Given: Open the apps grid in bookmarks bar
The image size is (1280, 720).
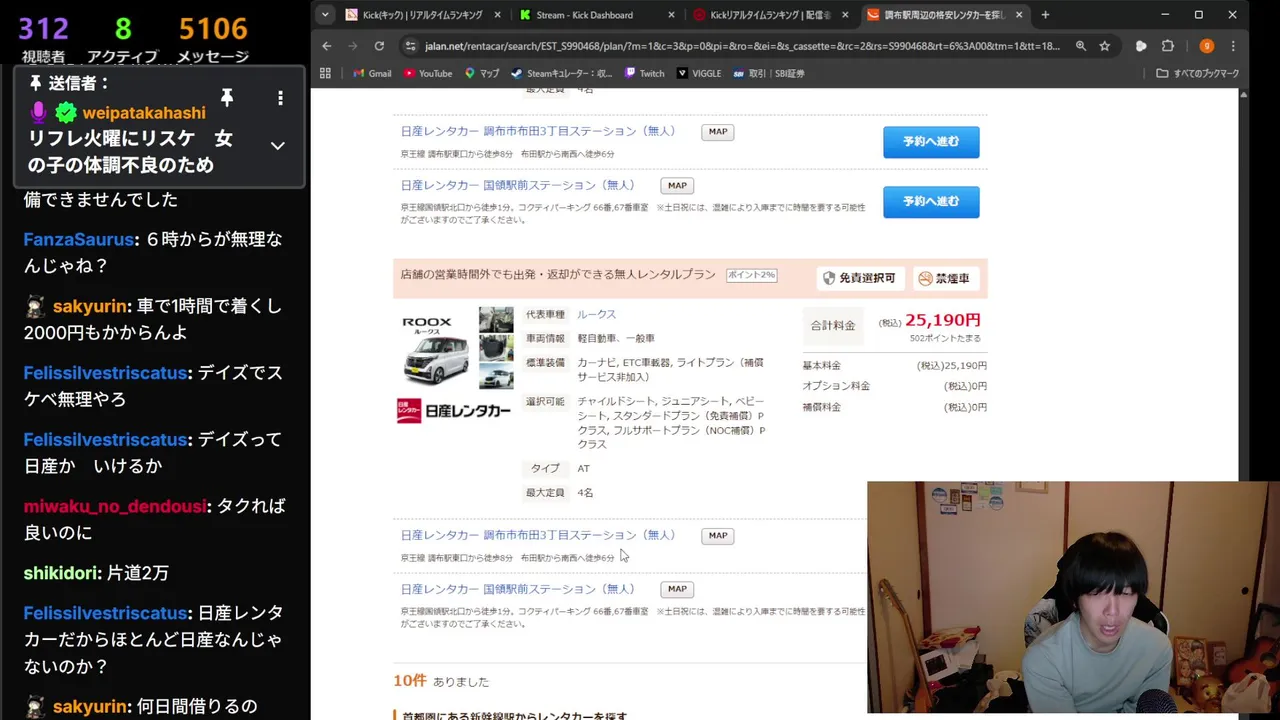Looking at the screenshot, I should tap(325, 73).
